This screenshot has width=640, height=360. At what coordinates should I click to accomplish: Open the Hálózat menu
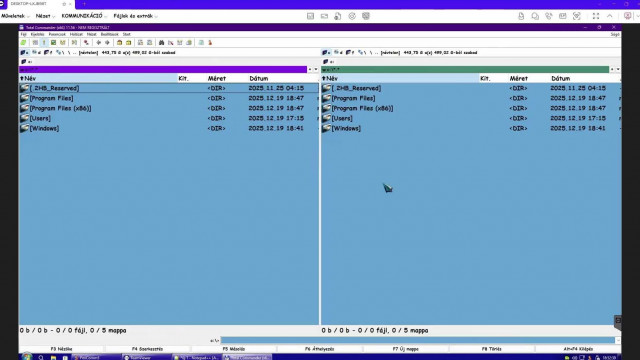(x=76, y=34)
